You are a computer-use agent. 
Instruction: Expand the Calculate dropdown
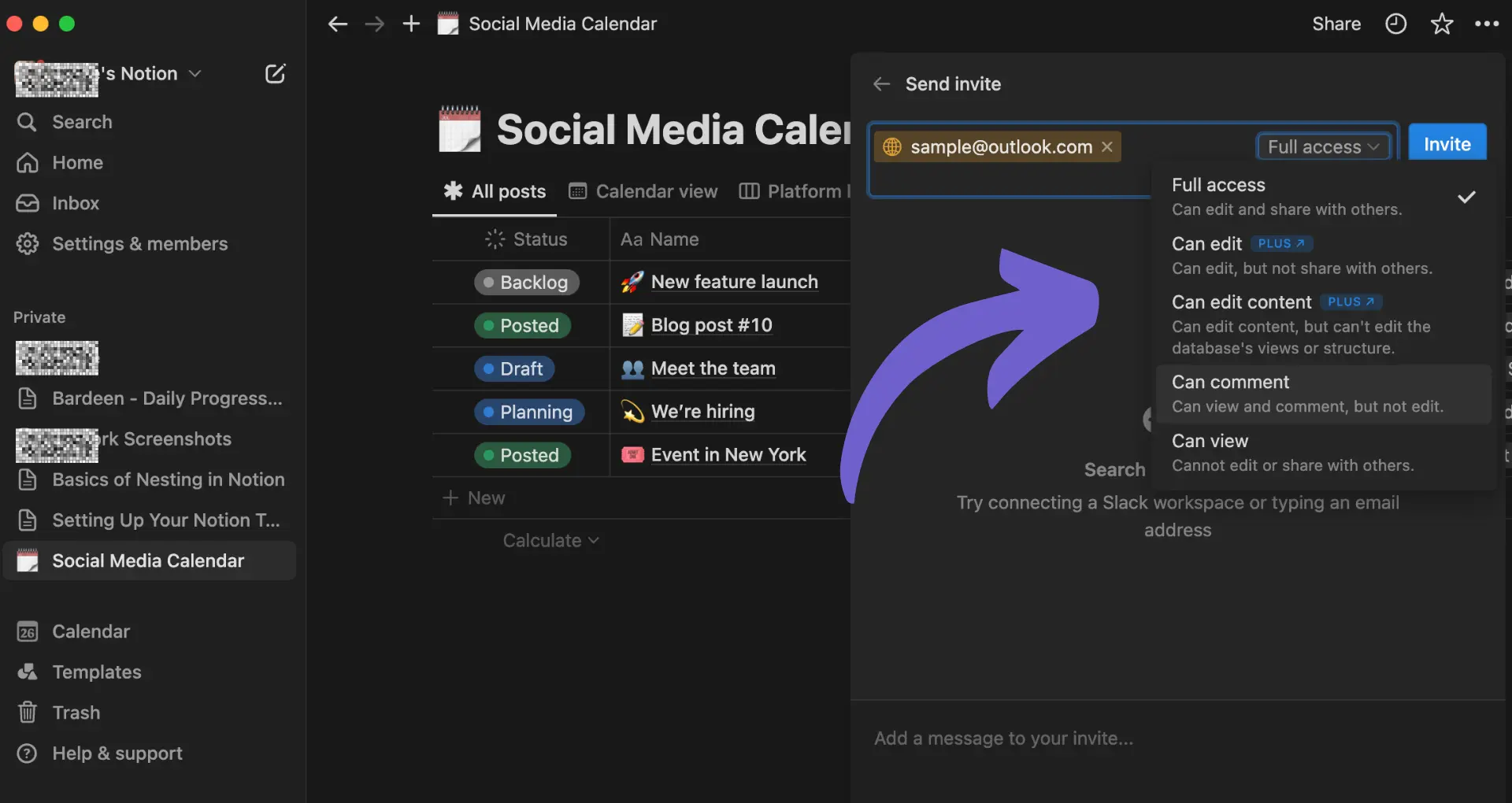tap(550, 541)
